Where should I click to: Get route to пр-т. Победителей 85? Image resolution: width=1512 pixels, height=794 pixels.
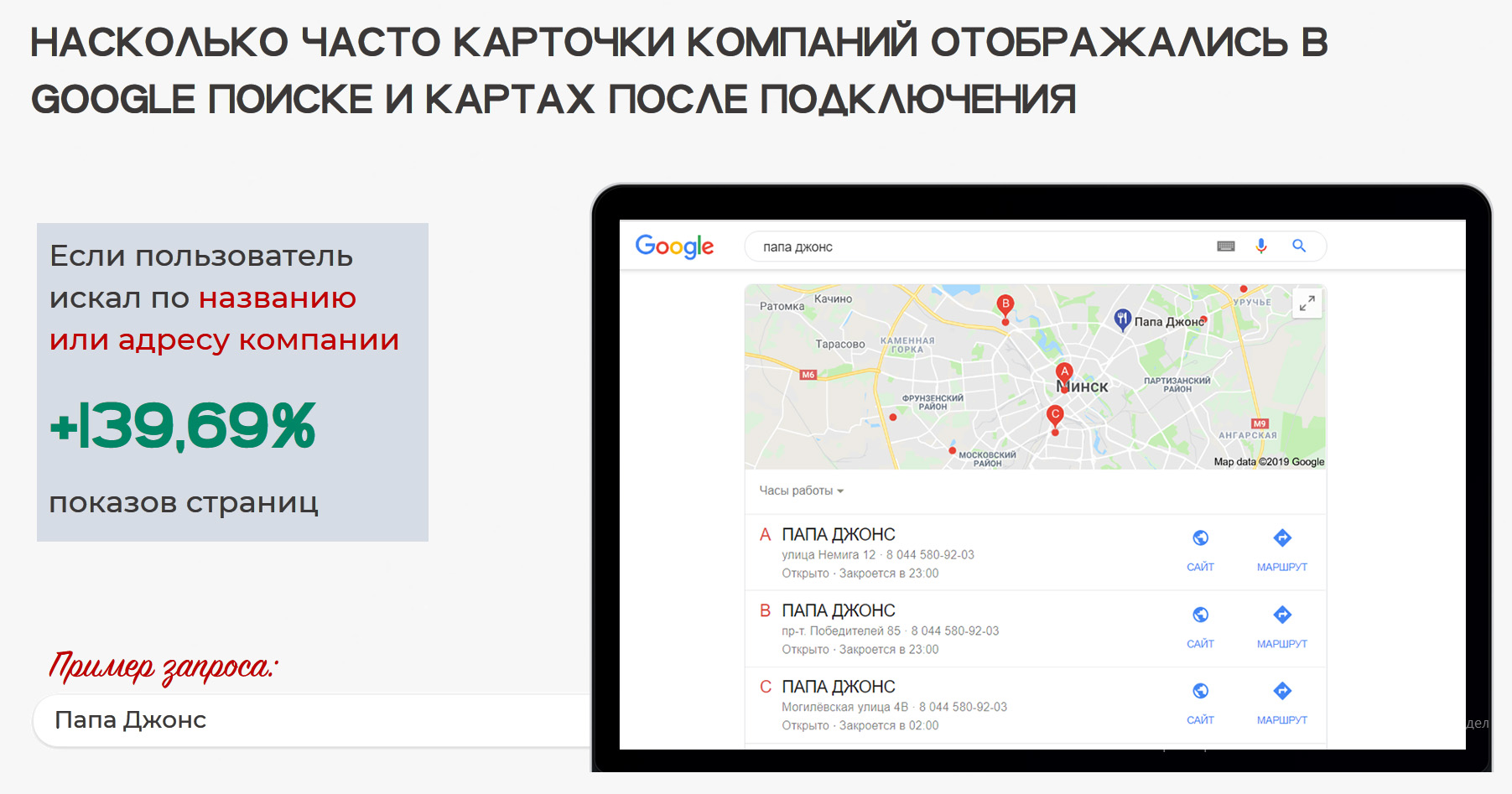click(x=1281, y=627)
